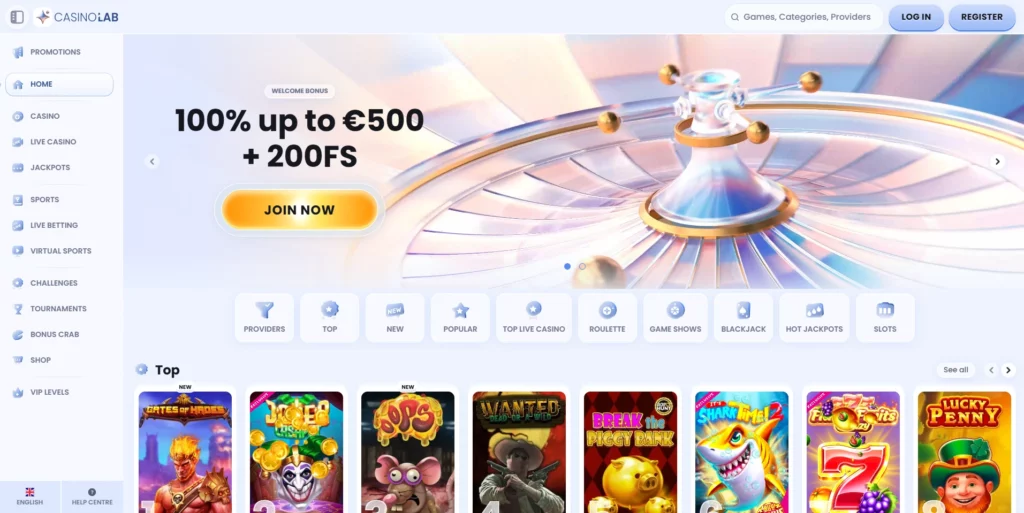Click the Join Now button

[300, 210]
